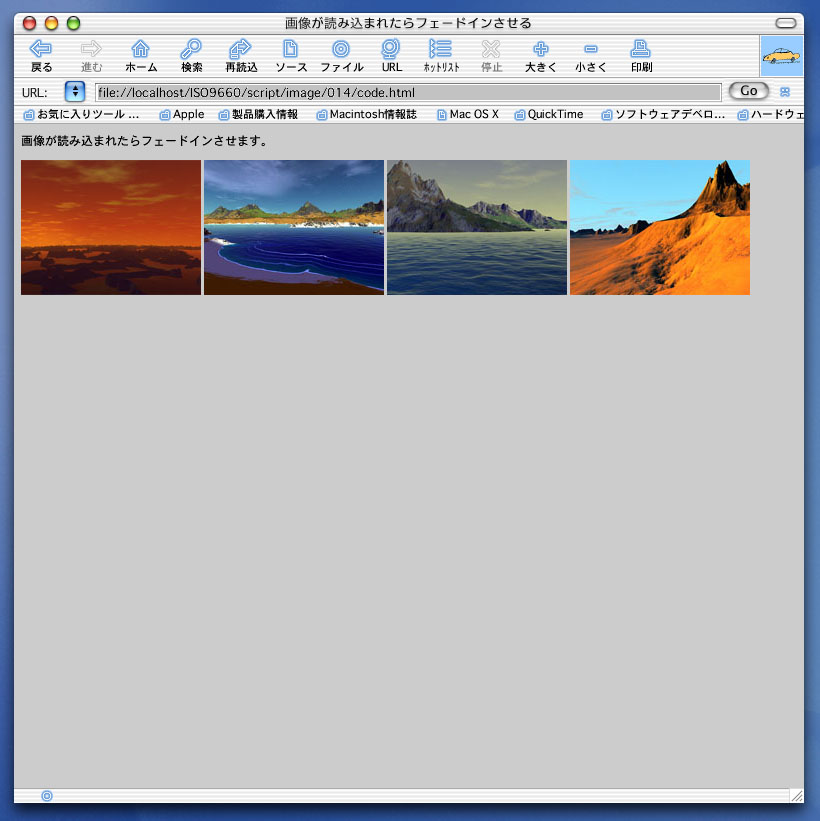Click the red sunset landscape image
Screen dimensions: 820x821
click(111, 227)
